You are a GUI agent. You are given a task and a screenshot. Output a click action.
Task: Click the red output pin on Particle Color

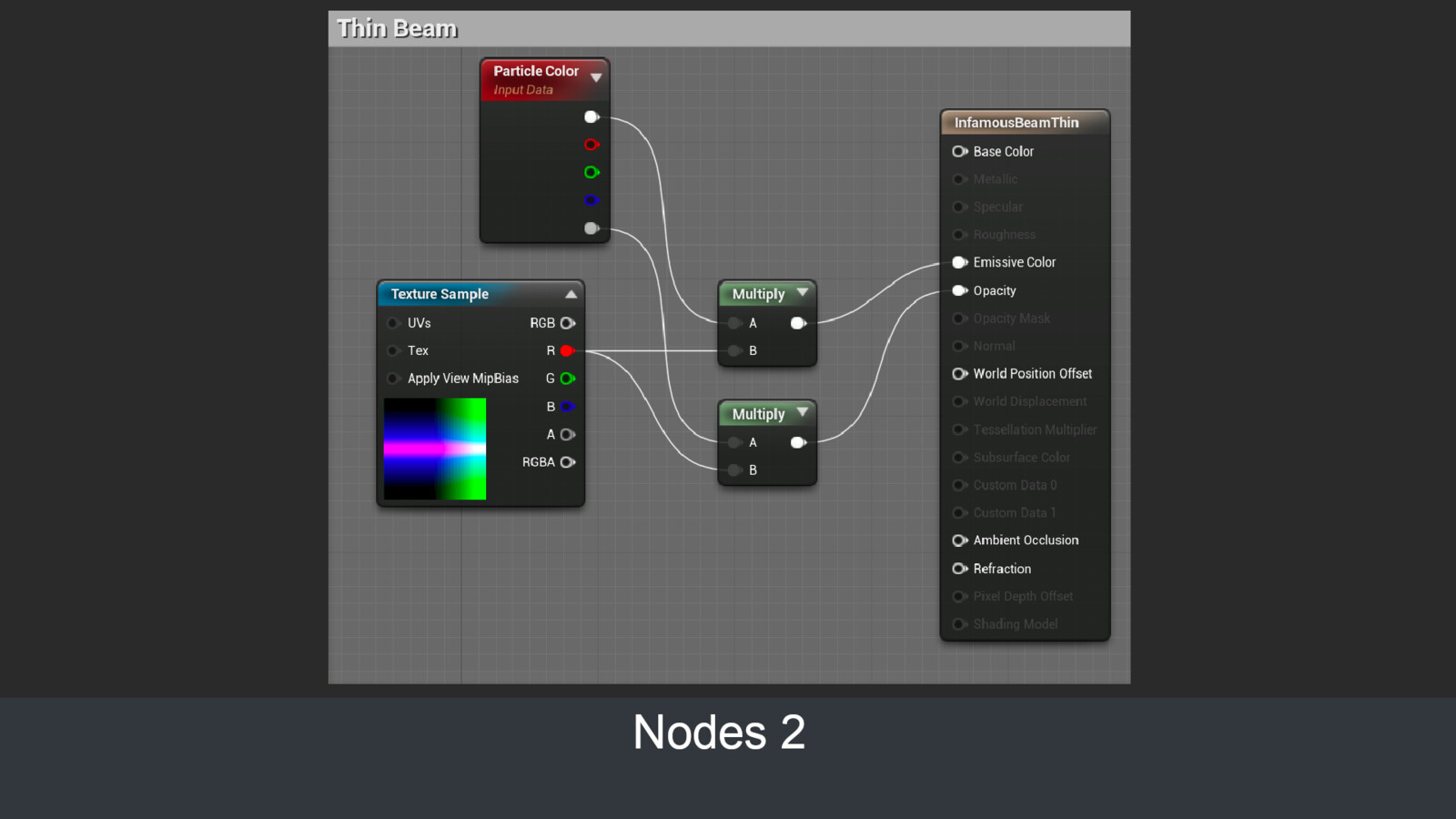tap(591, 145)
